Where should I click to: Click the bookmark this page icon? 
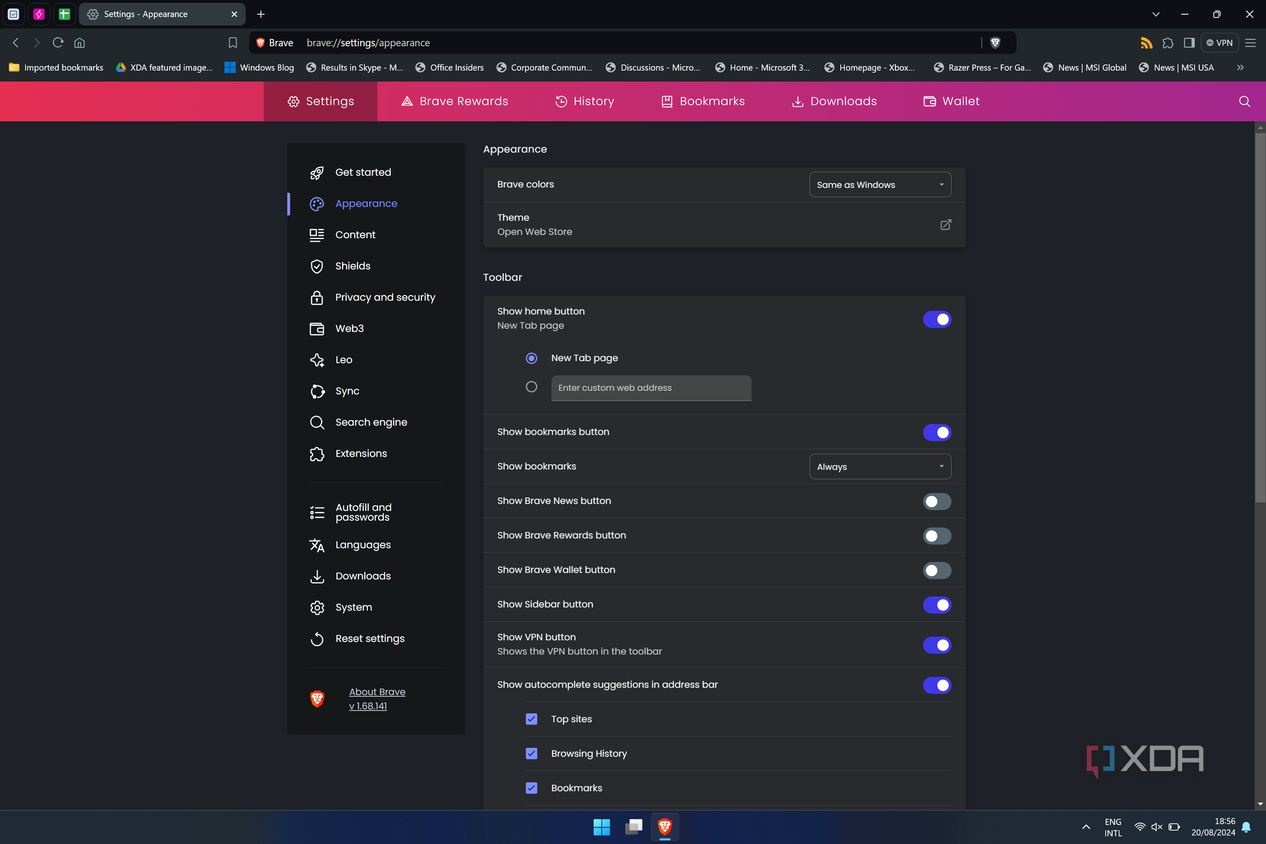(x=233, y=43)
